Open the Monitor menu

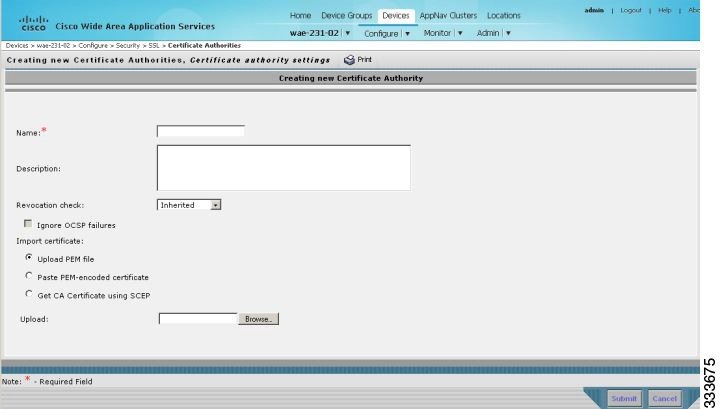click(x=437, y=33)
